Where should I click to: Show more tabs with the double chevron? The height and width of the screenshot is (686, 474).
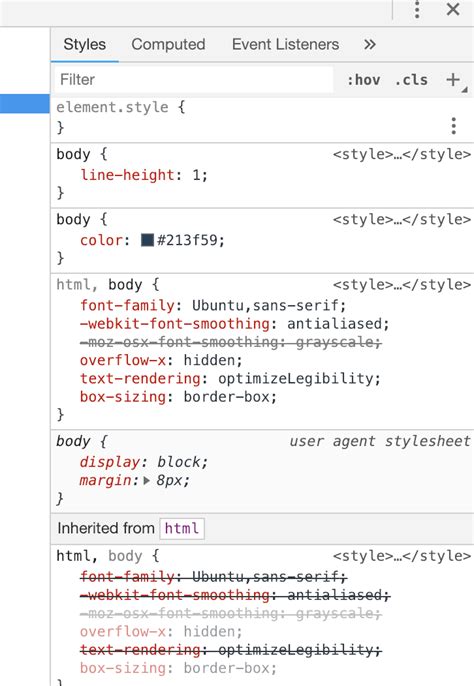(x=370, y=44)
